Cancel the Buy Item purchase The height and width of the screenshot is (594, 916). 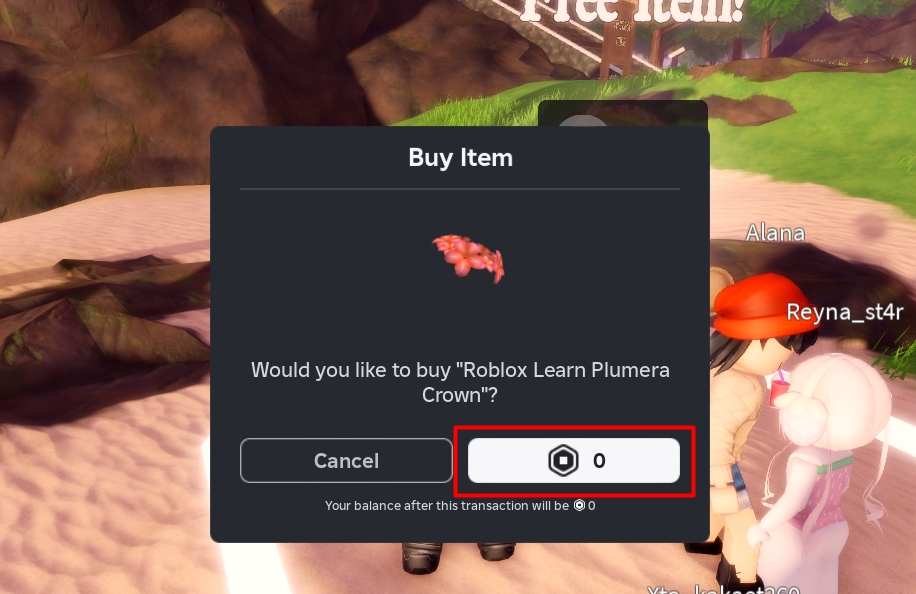coord(346,460)
